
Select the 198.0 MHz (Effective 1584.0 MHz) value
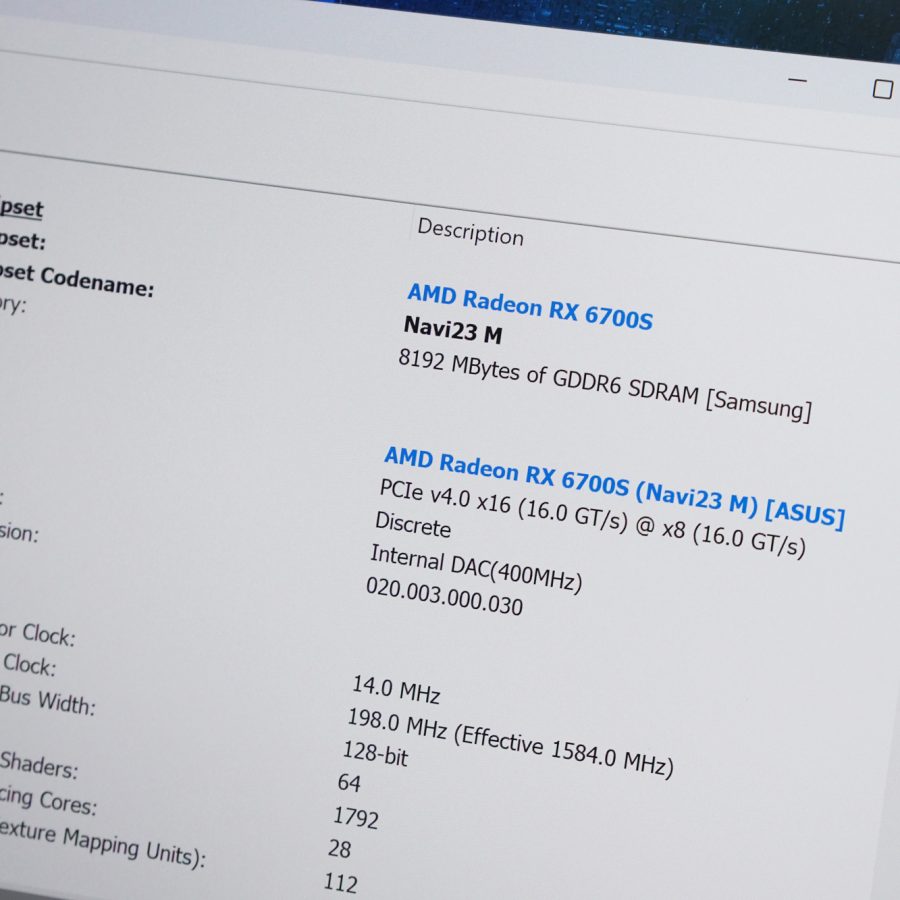pos(510,742)
